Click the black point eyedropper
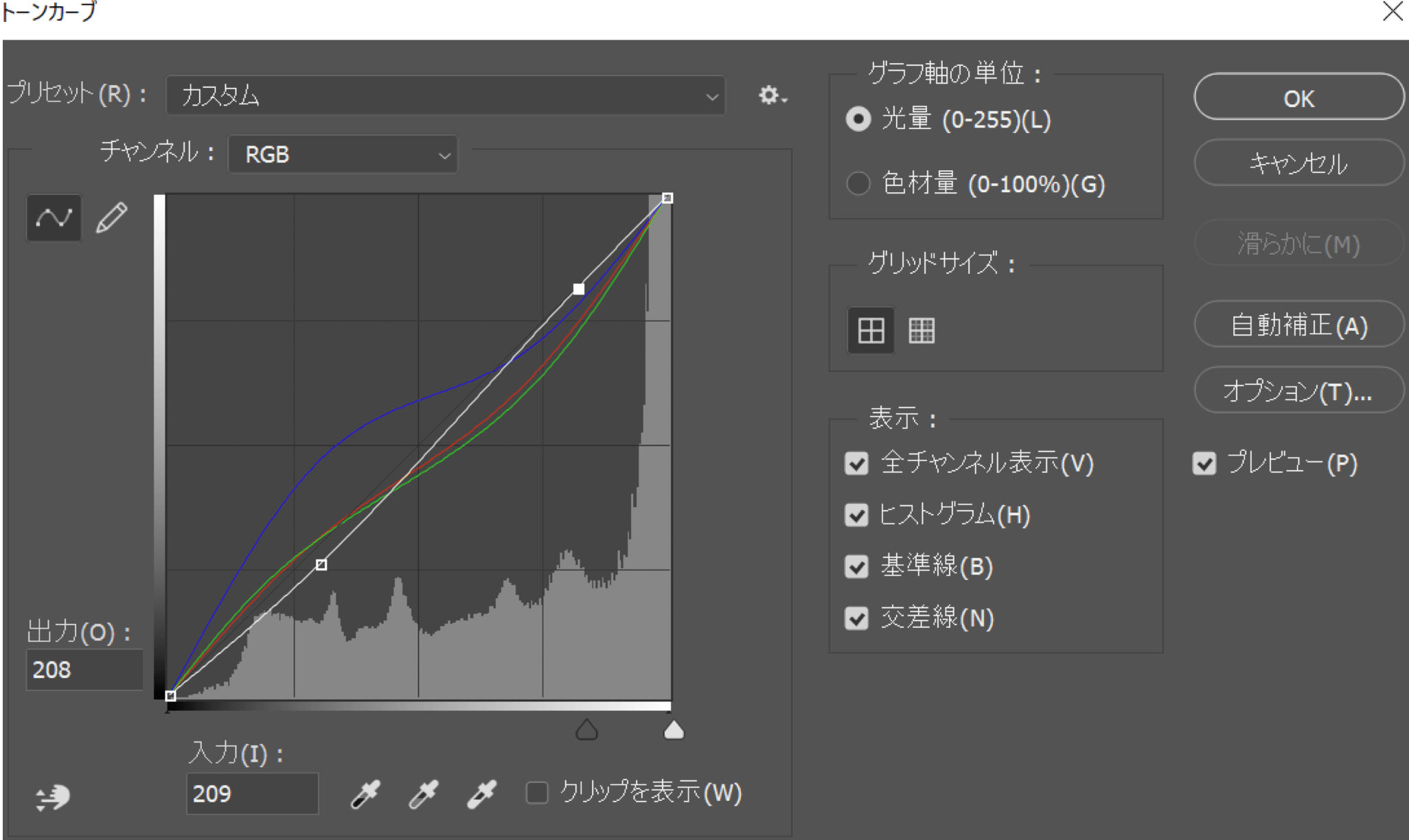 click(365, 794)
